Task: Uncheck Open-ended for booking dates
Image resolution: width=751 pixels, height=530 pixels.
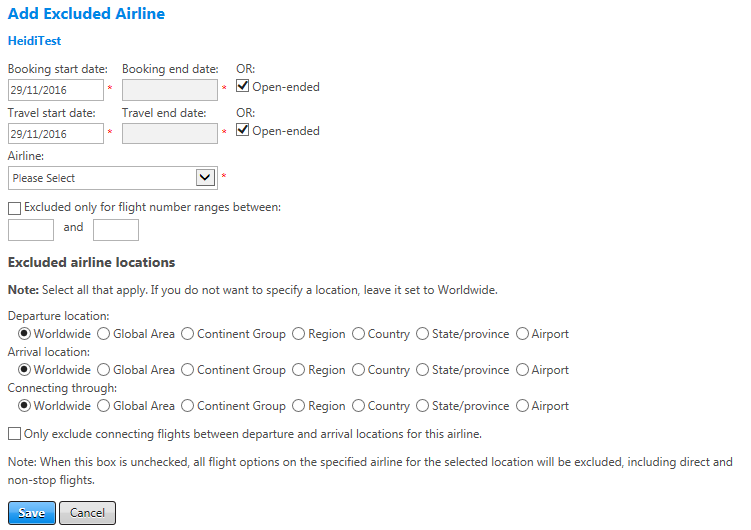Action: coord(243,86)
